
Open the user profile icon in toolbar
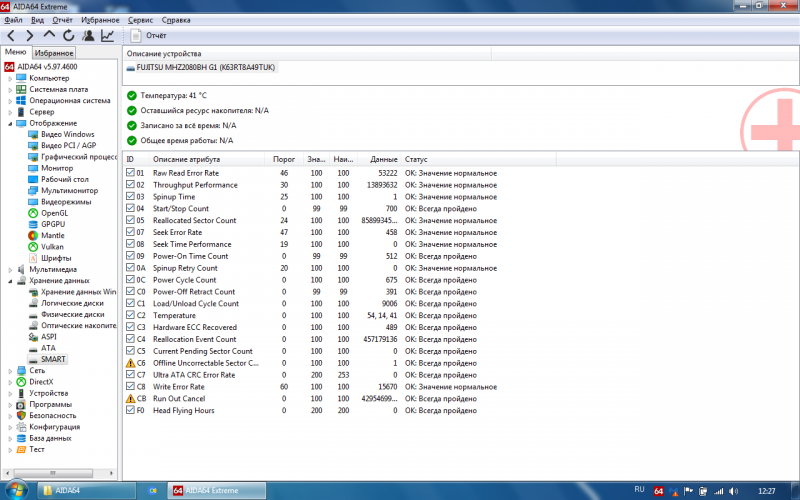click(x=87, y=36)
